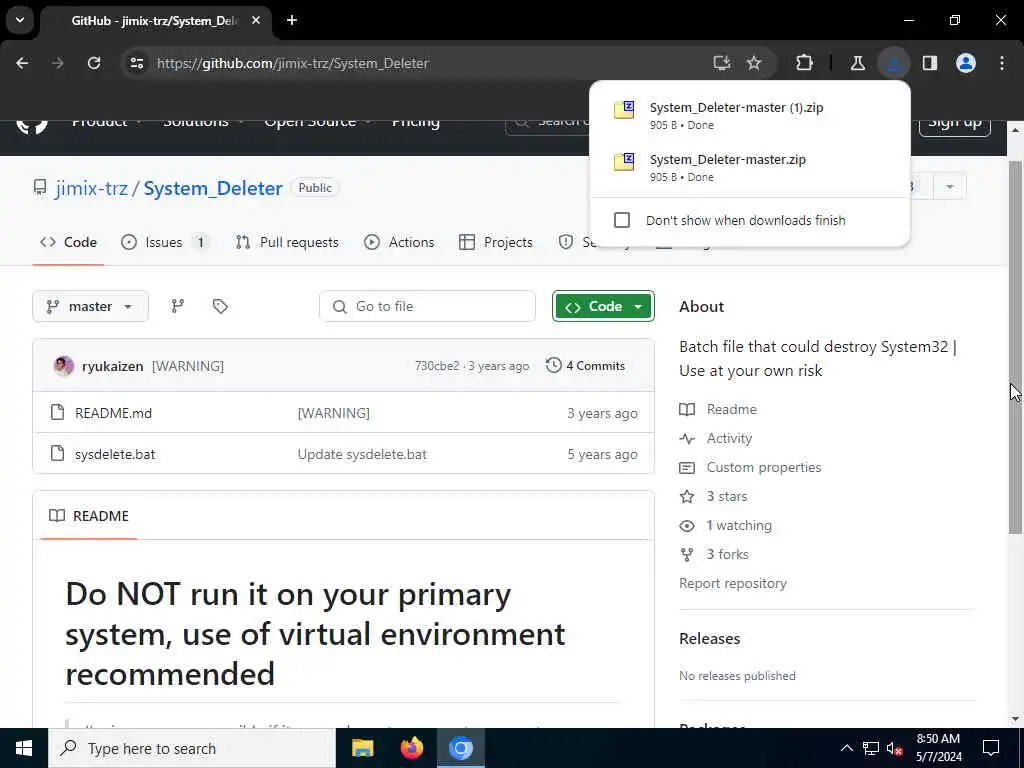Open site information icon in address bar
The image size is (1024, 768).
(136, 63)
